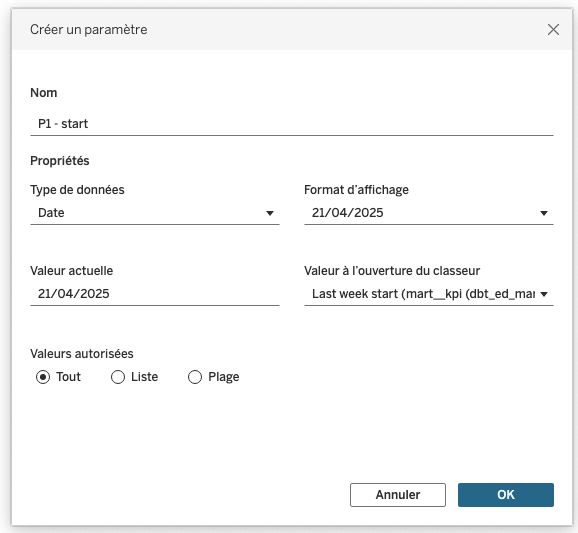Select the Liste radio button

pyautogui.click(x=118, y=377)
